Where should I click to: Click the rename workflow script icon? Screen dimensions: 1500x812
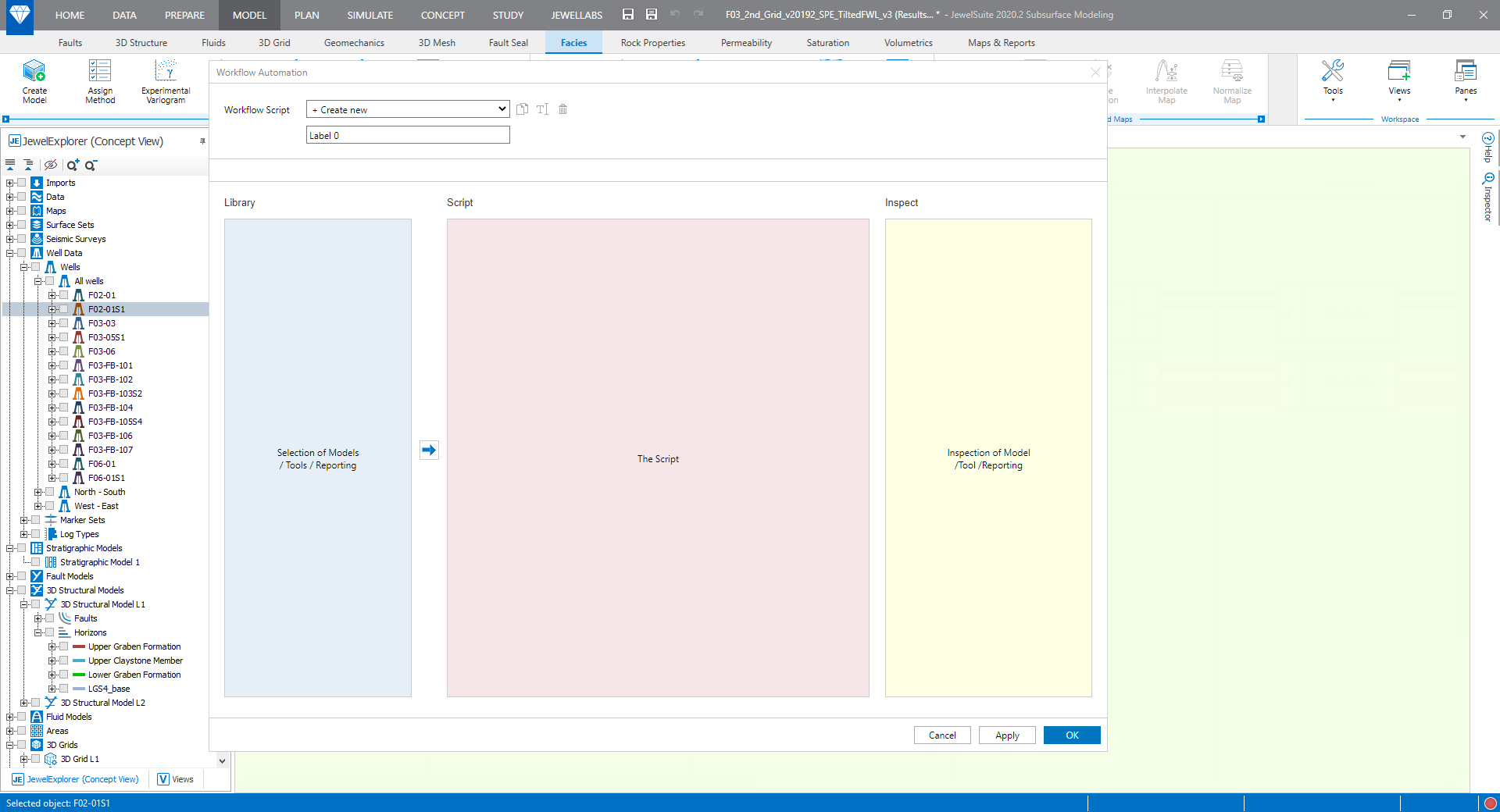click(x=542, y=109)
